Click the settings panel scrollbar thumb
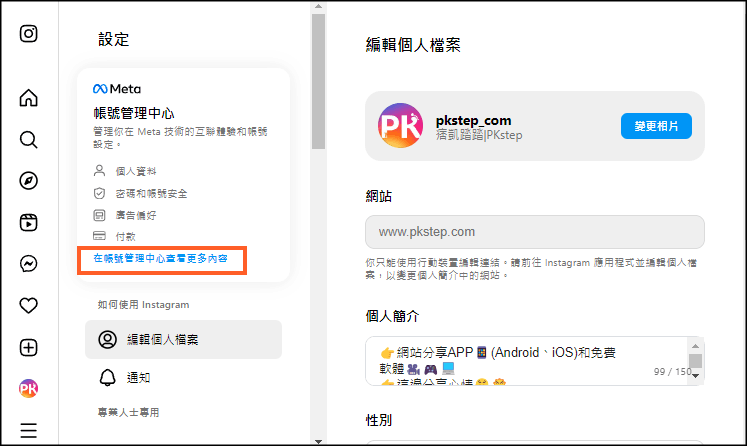This screenshot has height=446, width=747. point(318,81)
